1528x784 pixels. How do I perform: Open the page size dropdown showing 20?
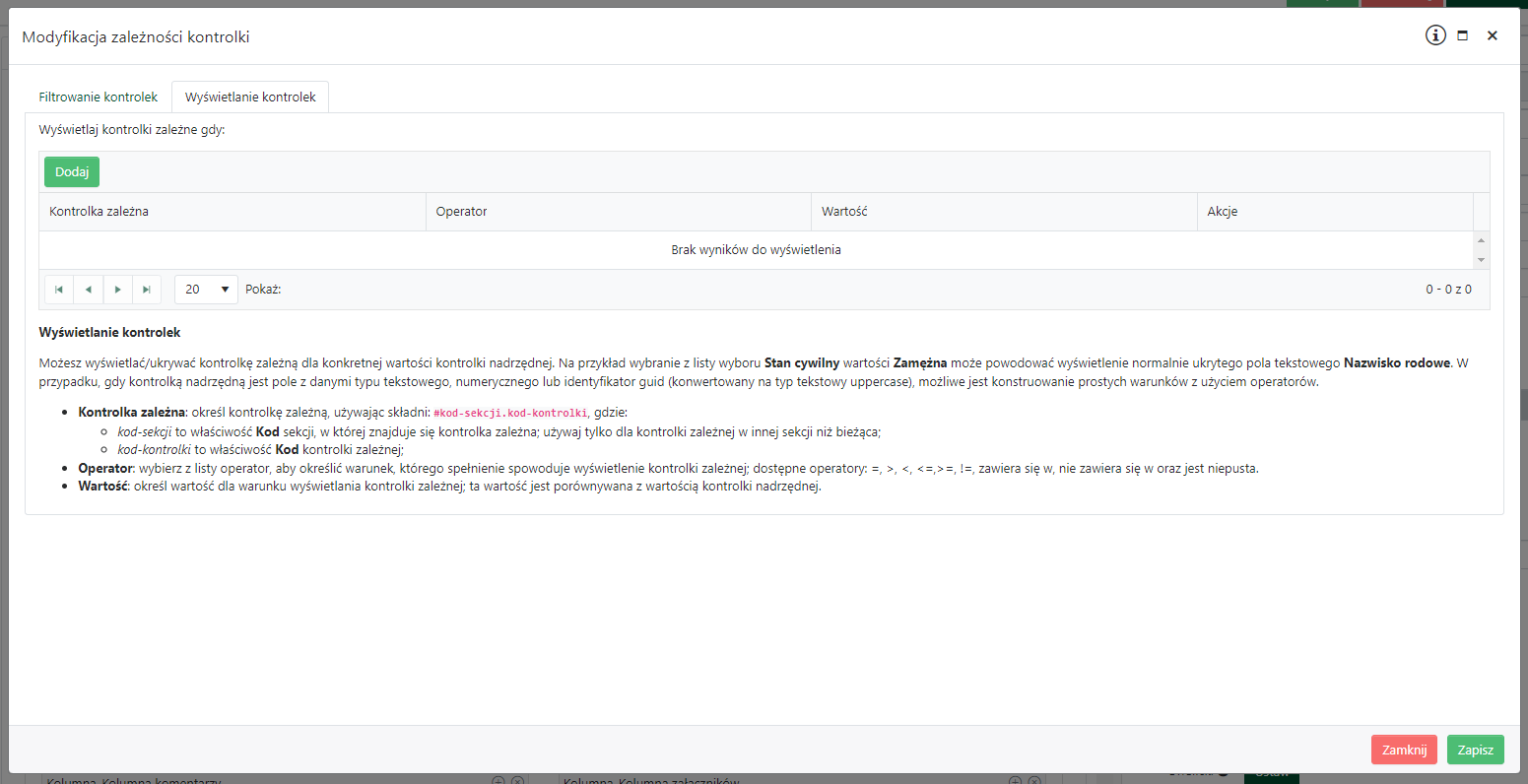pyautogui.click(x=206, y=290)
